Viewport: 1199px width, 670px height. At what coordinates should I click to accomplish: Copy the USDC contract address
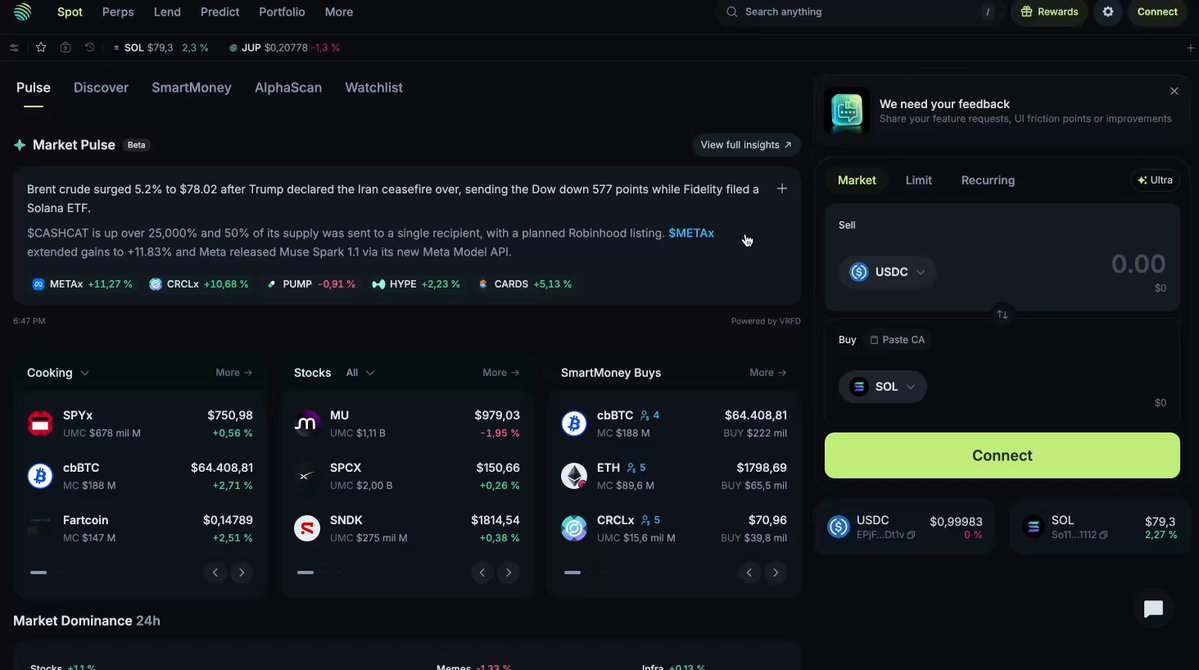point(911,535)
